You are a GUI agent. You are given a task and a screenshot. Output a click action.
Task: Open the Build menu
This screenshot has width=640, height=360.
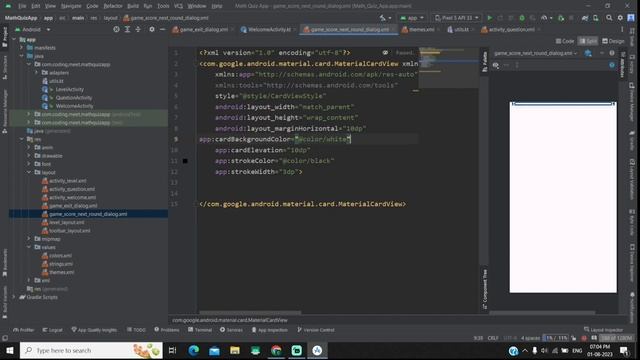point(133,6)
